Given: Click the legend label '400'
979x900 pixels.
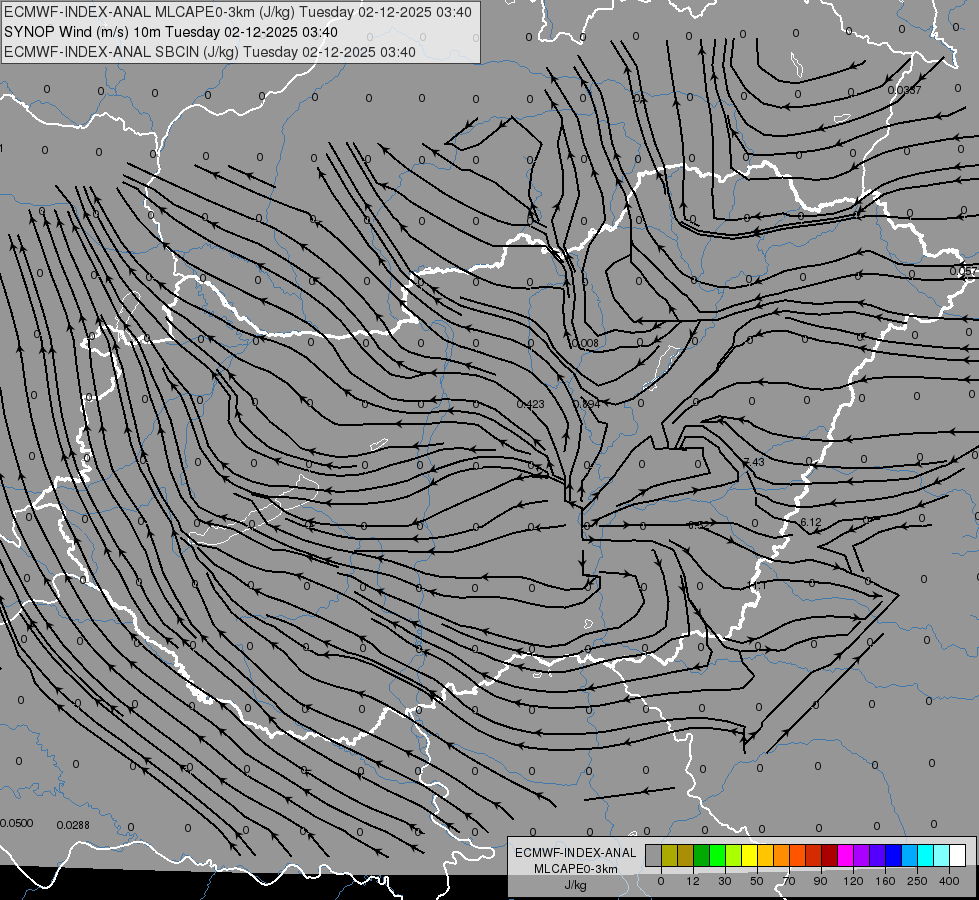Looking at the screenshot, I should (949, 881).
